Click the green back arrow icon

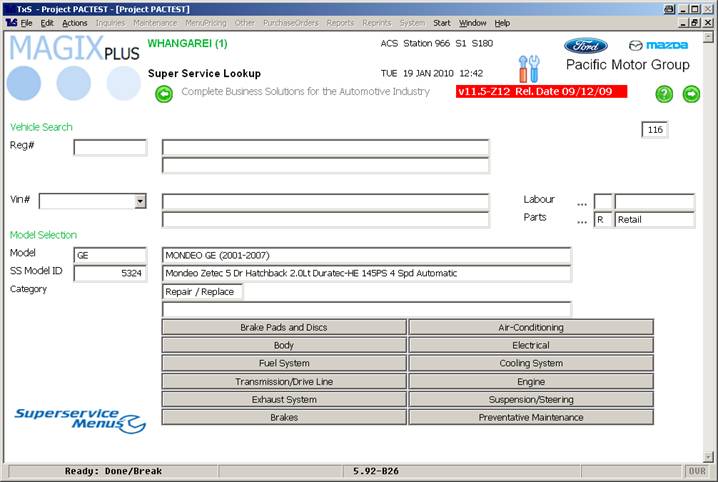(165, 94)
